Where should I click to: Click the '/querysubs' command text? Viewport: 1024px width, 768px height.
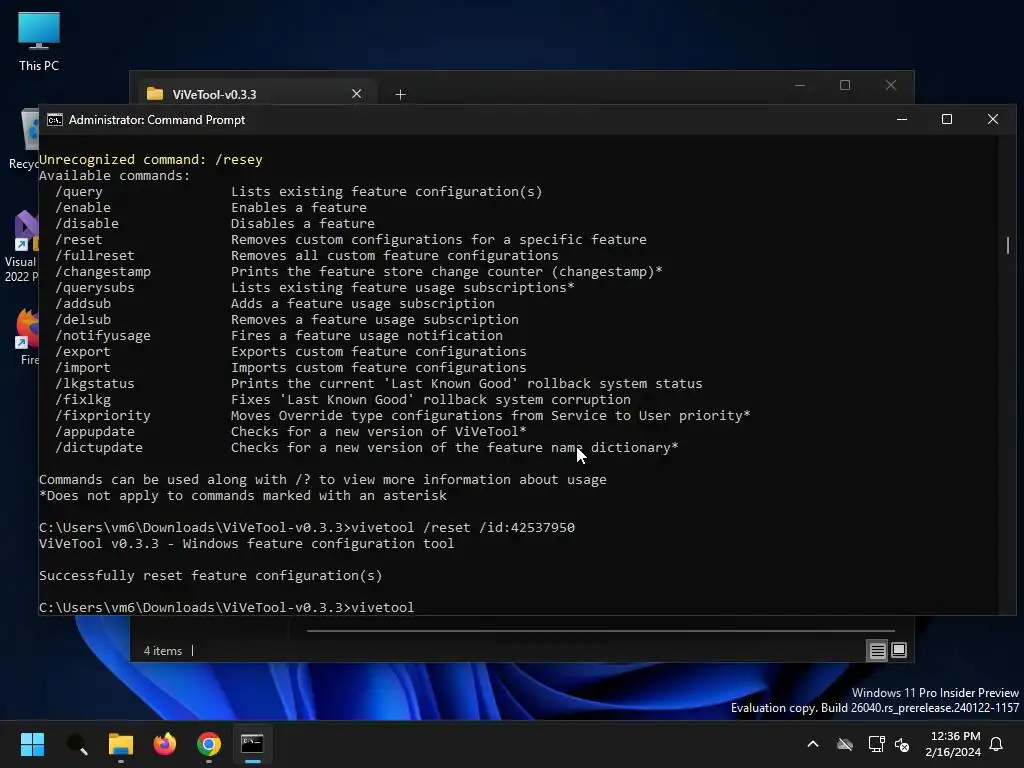click(x=95, y=288)
